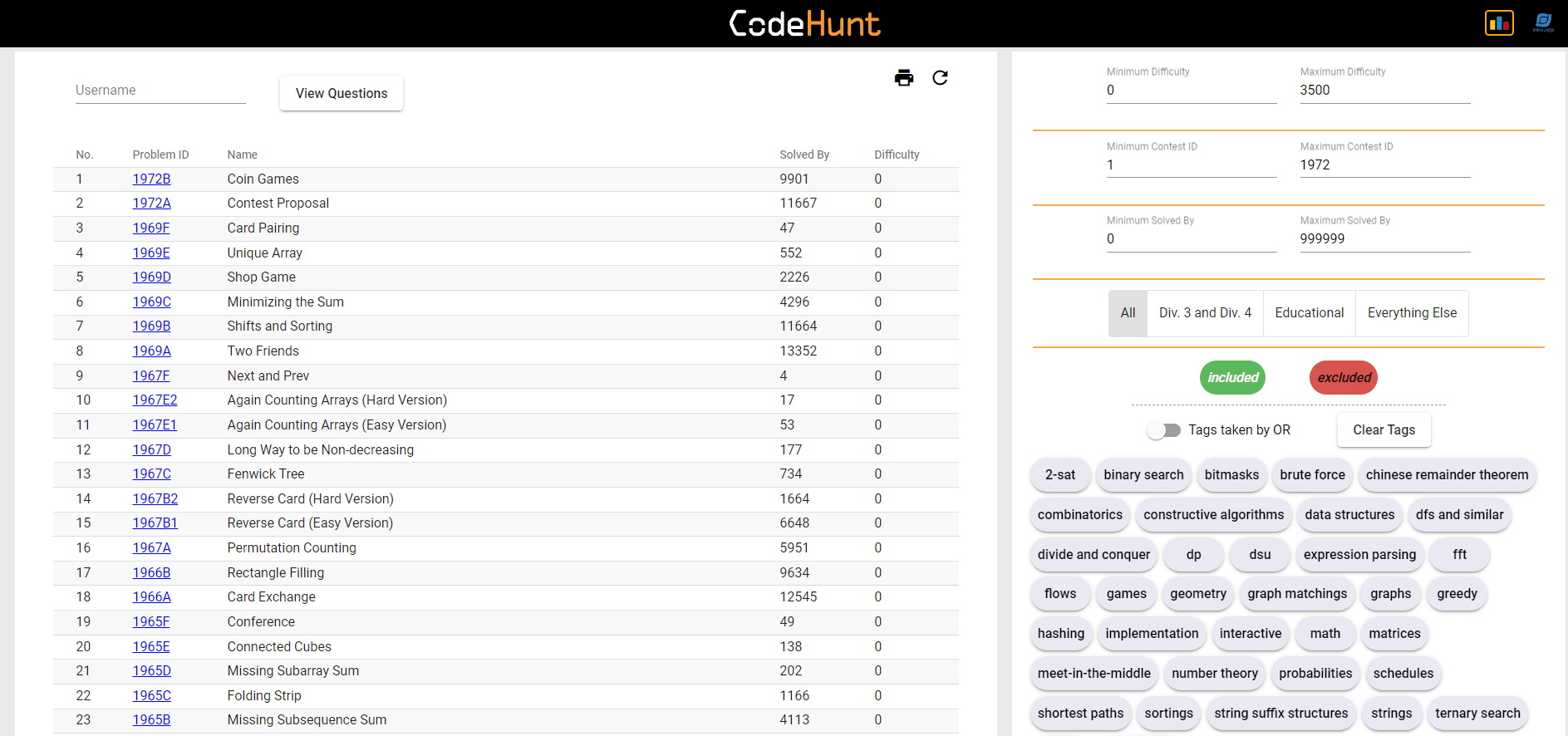This screenshot has width=1568, height=736.
Task: Open problem link 1972B
Action: [151, 179]
